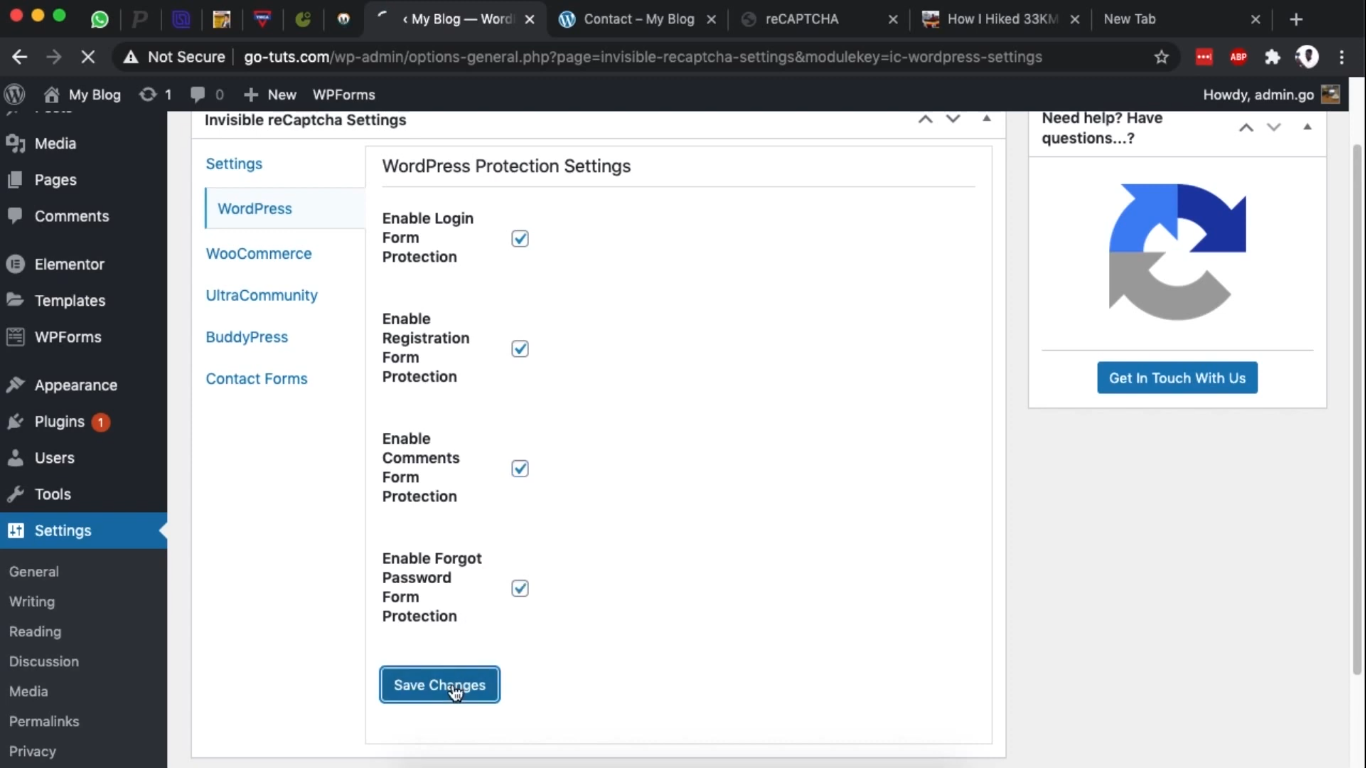
Task: Close the New Tab browser tab
Action: pos(1256,19)
